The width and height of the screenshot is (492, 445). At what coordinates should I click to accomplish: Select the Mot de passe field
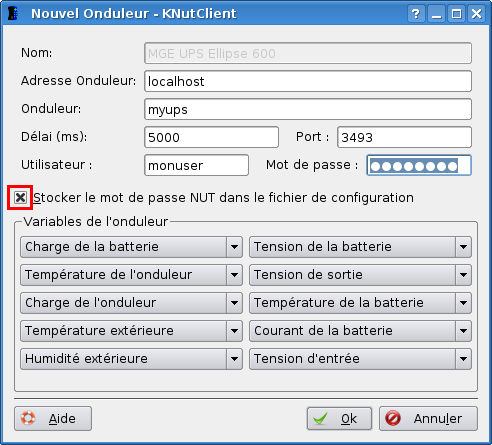coord(419,165)
